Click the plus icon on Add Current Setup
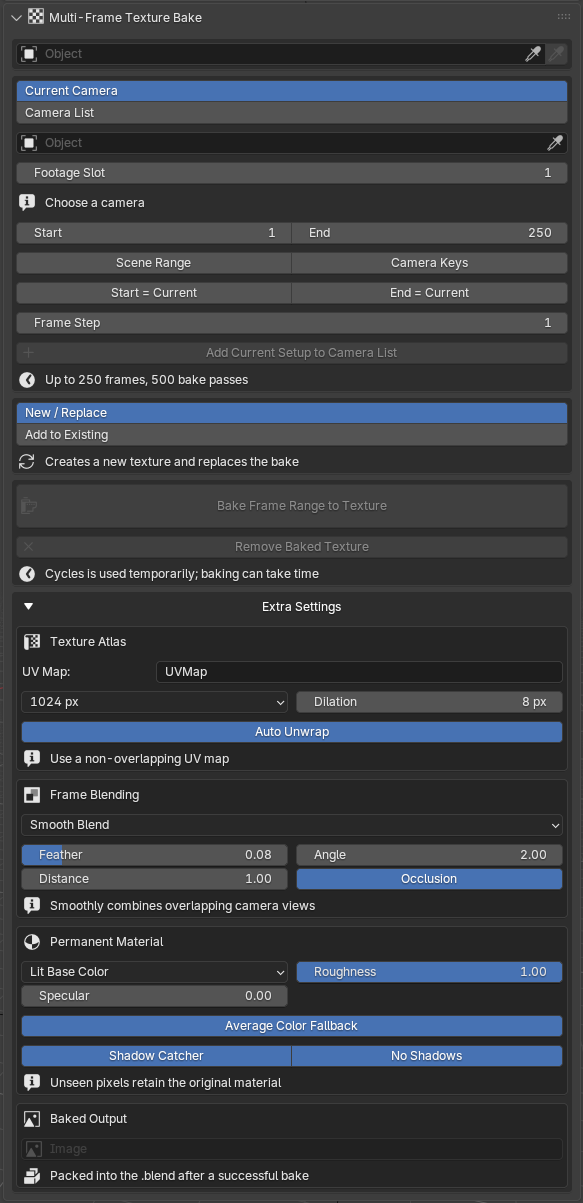The height and width of the screenshot is (1203, 583). 29,353
